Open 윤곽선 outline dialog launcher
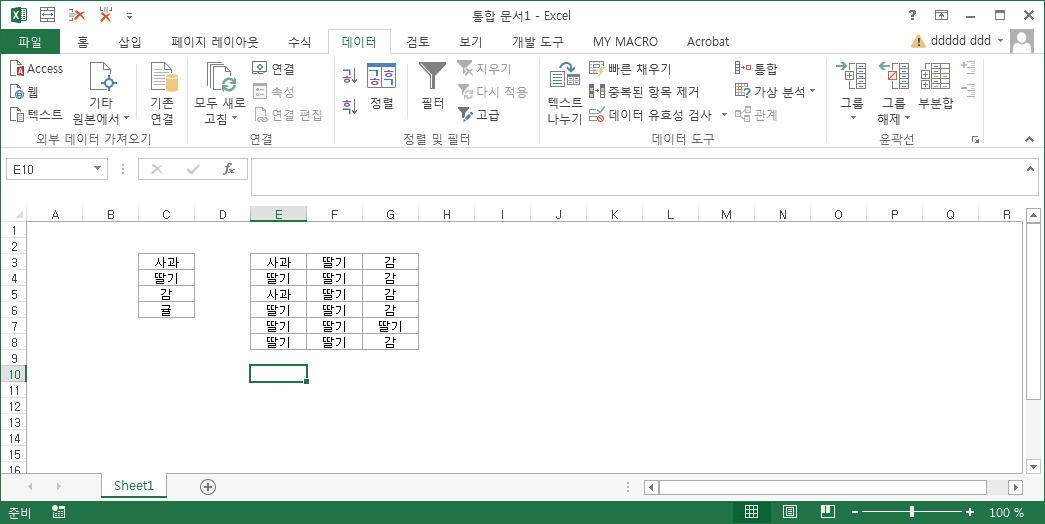Viewport: 1045px width, 524px height. (975, 139)
